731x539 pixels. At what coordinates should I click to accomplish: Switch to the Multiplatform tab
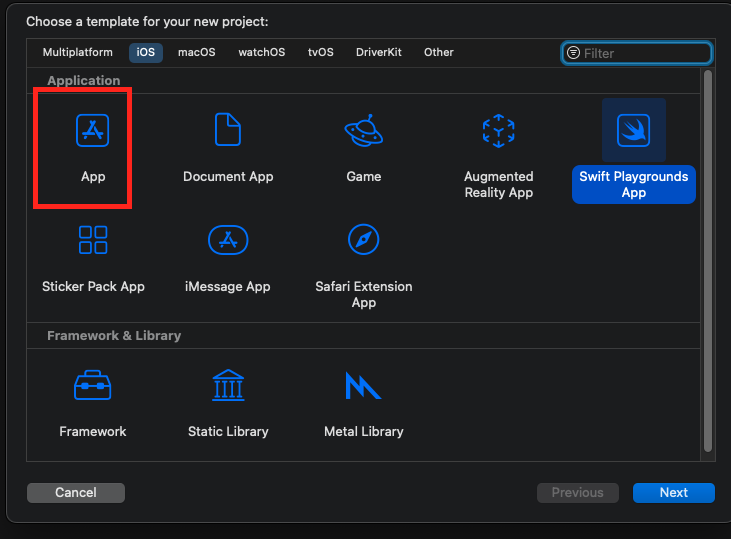[78, 52]
